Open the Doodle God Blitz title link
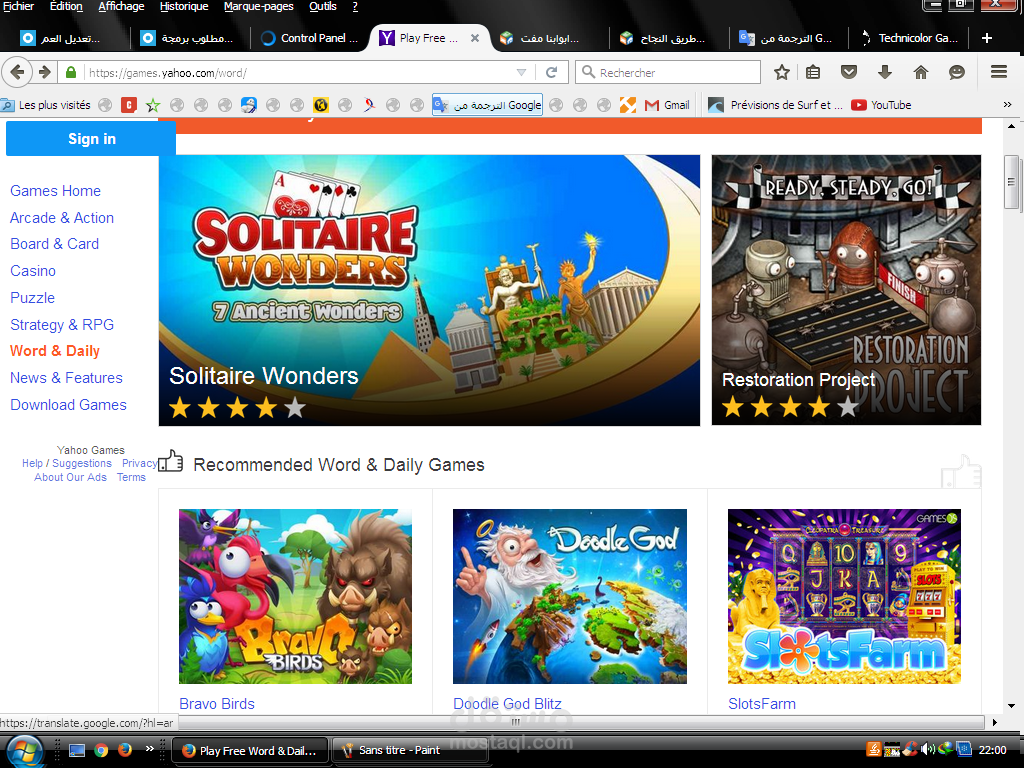Screen dimensions: 1024x768 pos(507,704)
